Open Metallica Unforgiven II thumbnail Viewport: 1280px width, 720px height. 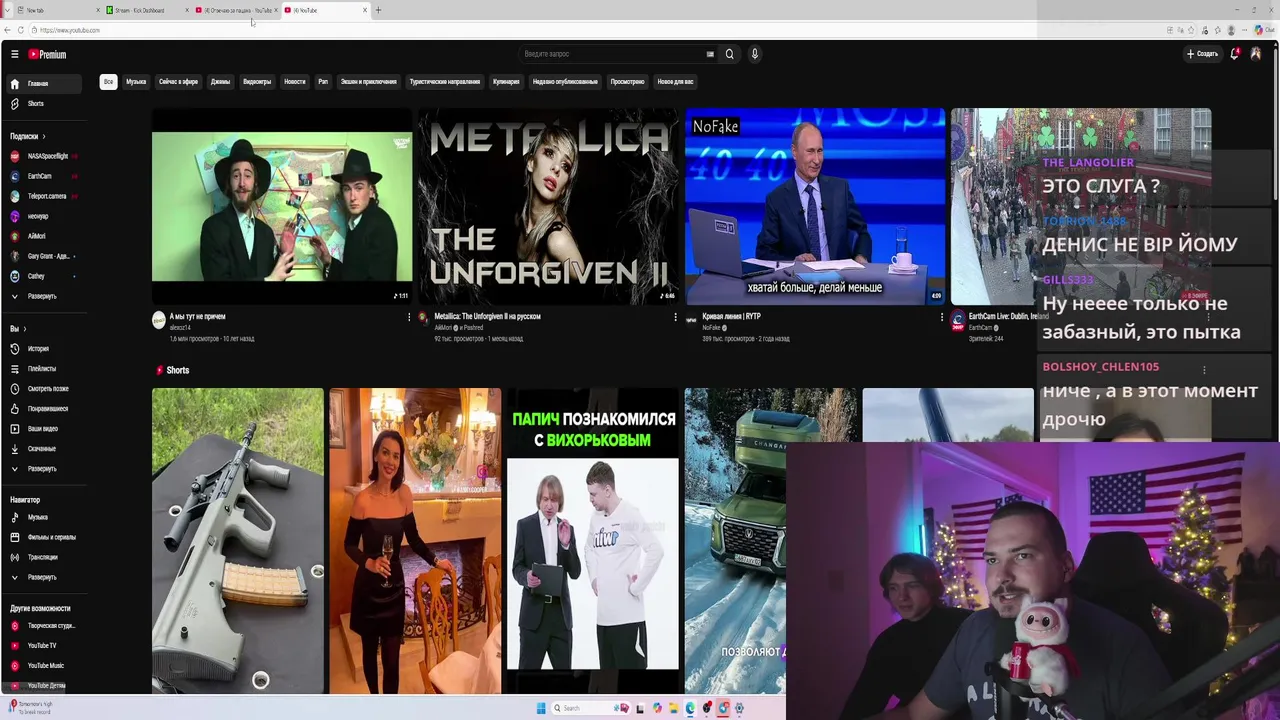coord(548,206)
